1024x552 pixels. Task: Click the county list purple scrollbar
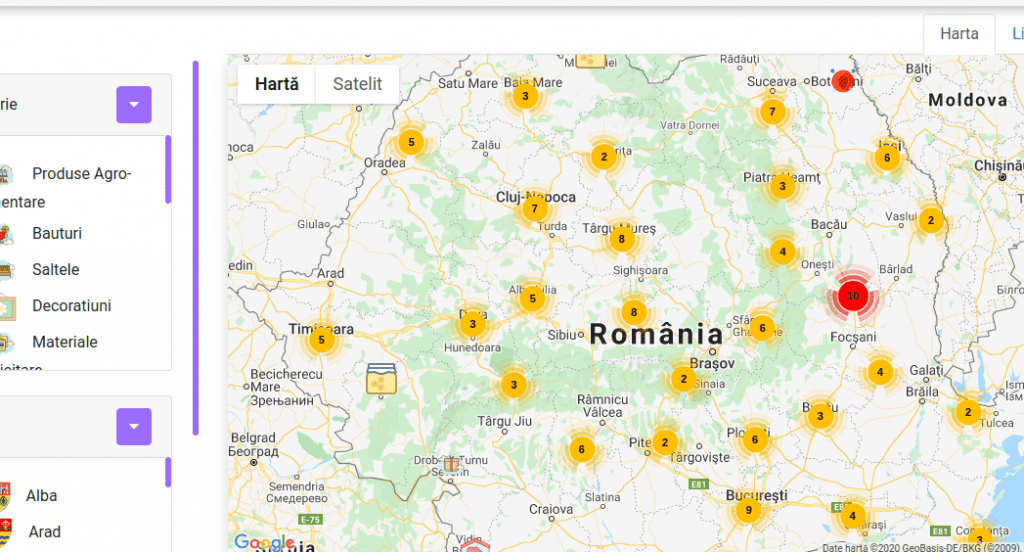(x=168, y=472)
